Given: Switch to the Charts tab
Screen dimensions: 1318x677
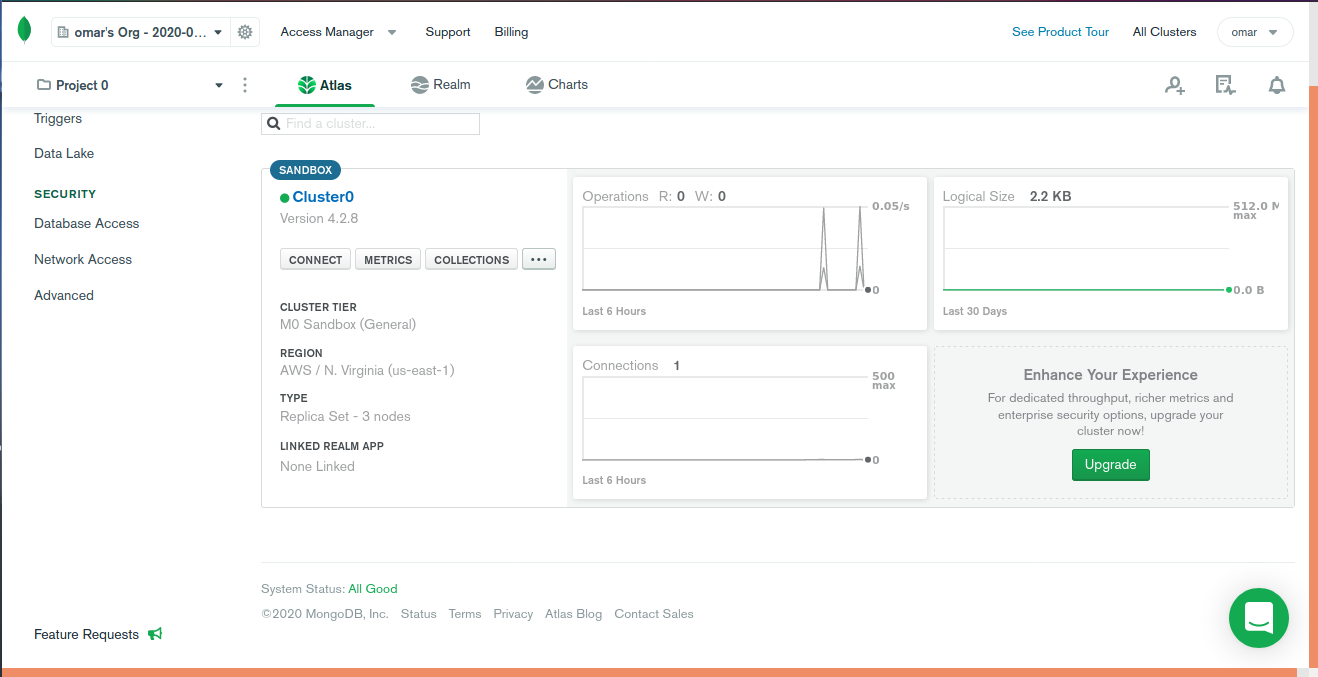Looking at the screenshot, I should [x=557, y=85].
